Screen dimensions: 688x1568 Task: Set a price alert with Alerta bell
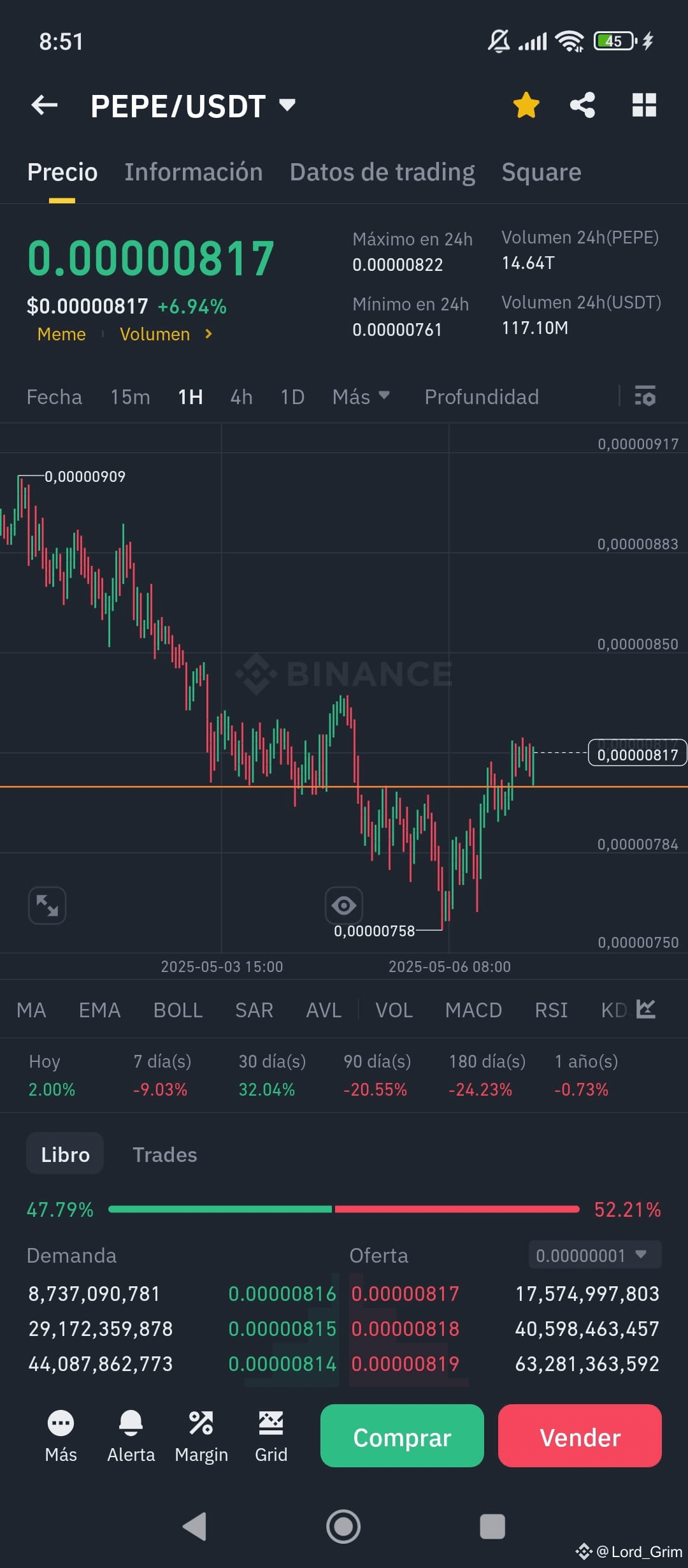pyautogui.click(x=131, y=1436)
